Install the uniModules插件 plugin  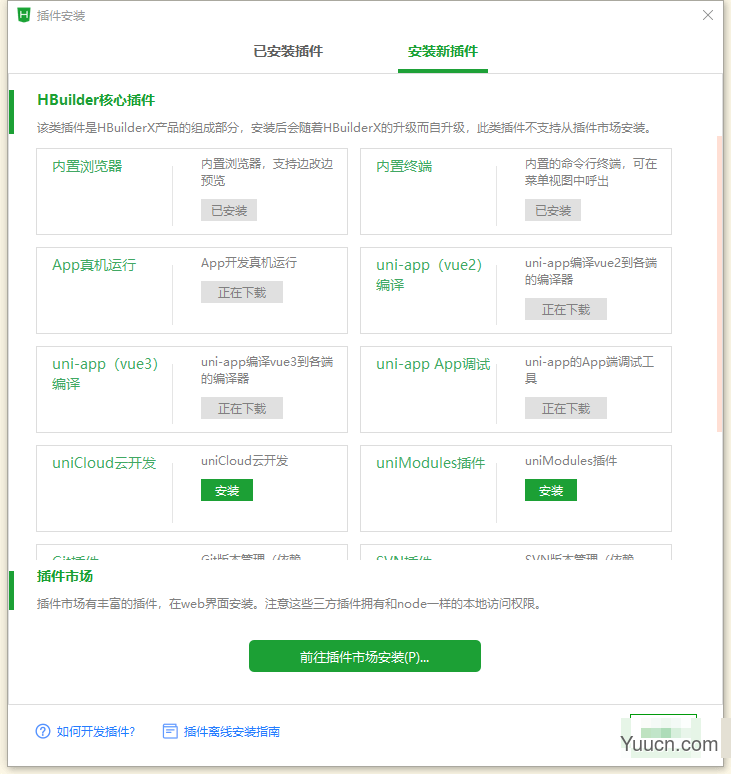[551, 490]
